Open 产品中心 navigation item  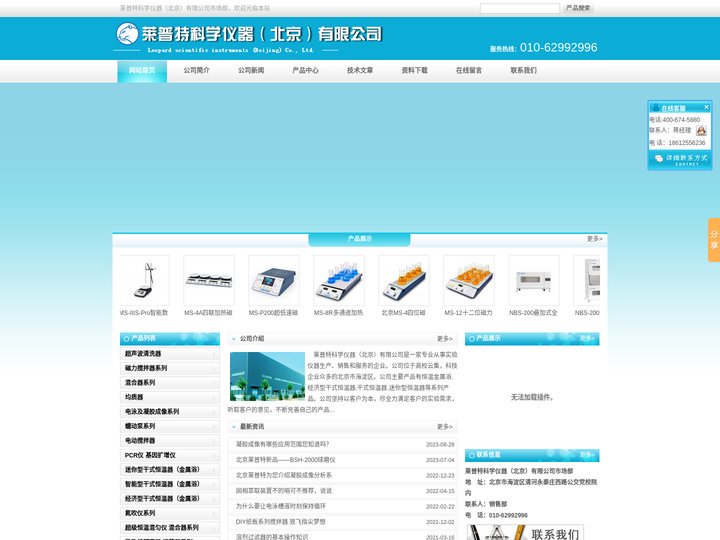pos(305,70)
